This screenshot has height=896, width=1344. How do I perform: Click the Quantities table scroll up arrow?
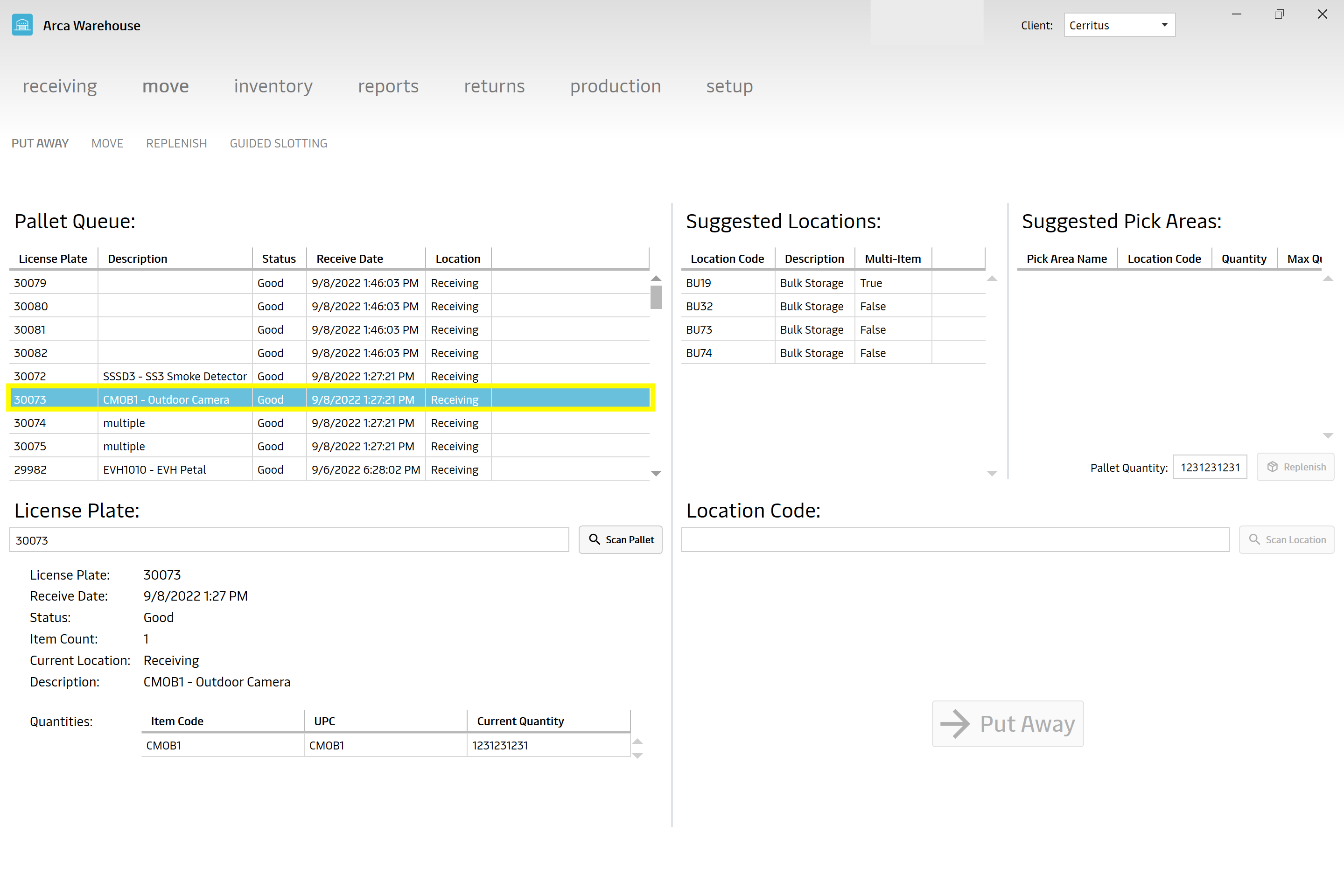[638, 741]
